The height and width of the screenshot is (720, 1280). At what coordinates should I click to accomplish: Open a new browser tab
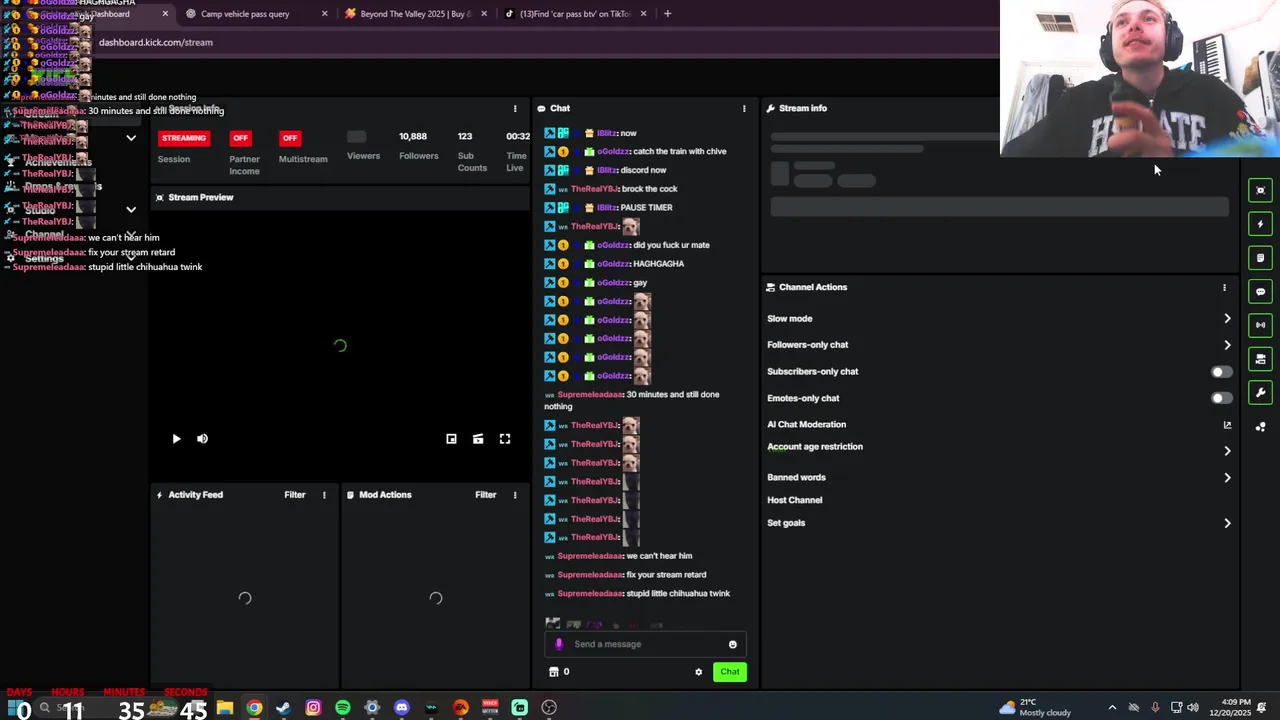(667, 14)
